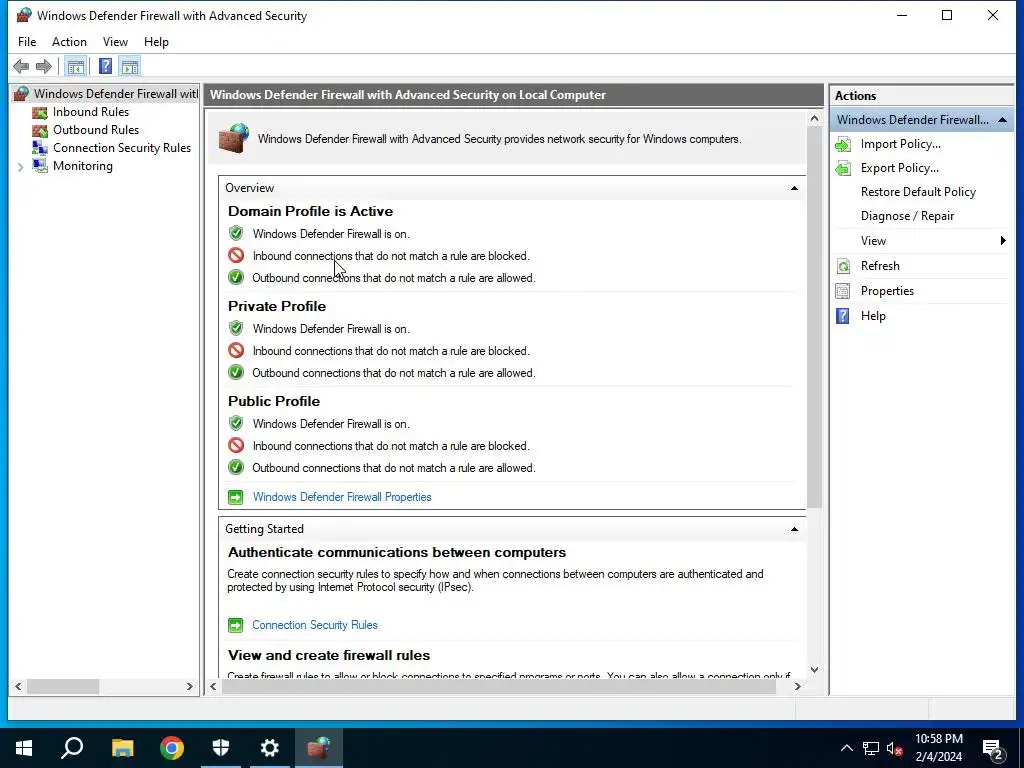Viewport: 1024px width, 768px height.
Task: Open the View submenu arrow in Actions
Action: pyautogui.click(x=1003, y=241)
